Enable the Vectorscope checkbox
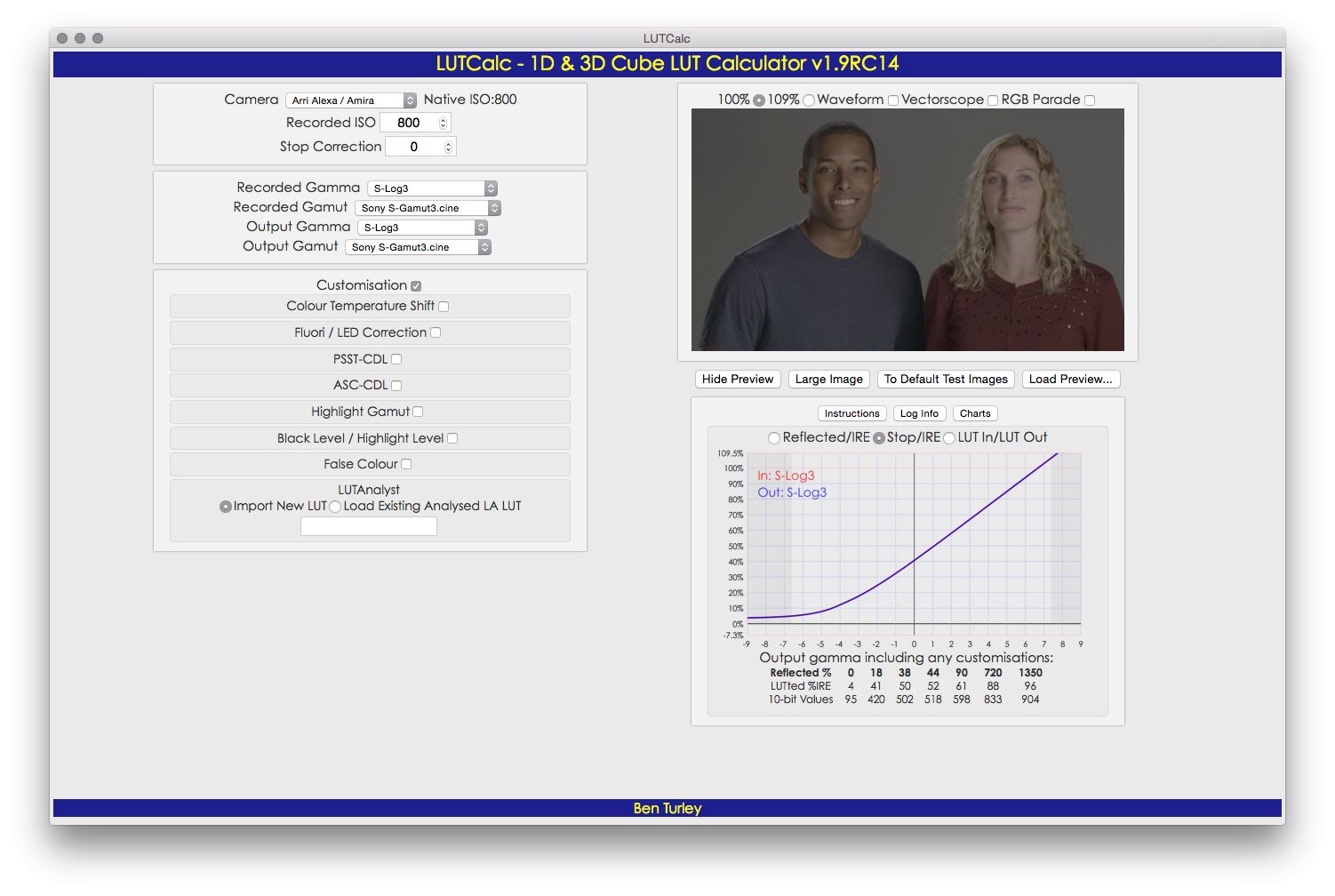 (993, 100)
